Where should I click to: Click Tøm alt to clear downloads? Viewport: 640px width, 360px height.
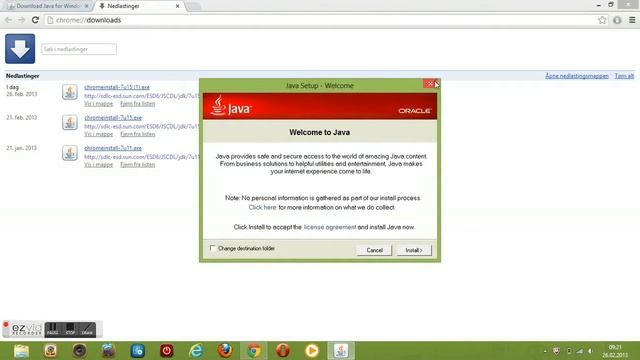(x=624, y=76)
